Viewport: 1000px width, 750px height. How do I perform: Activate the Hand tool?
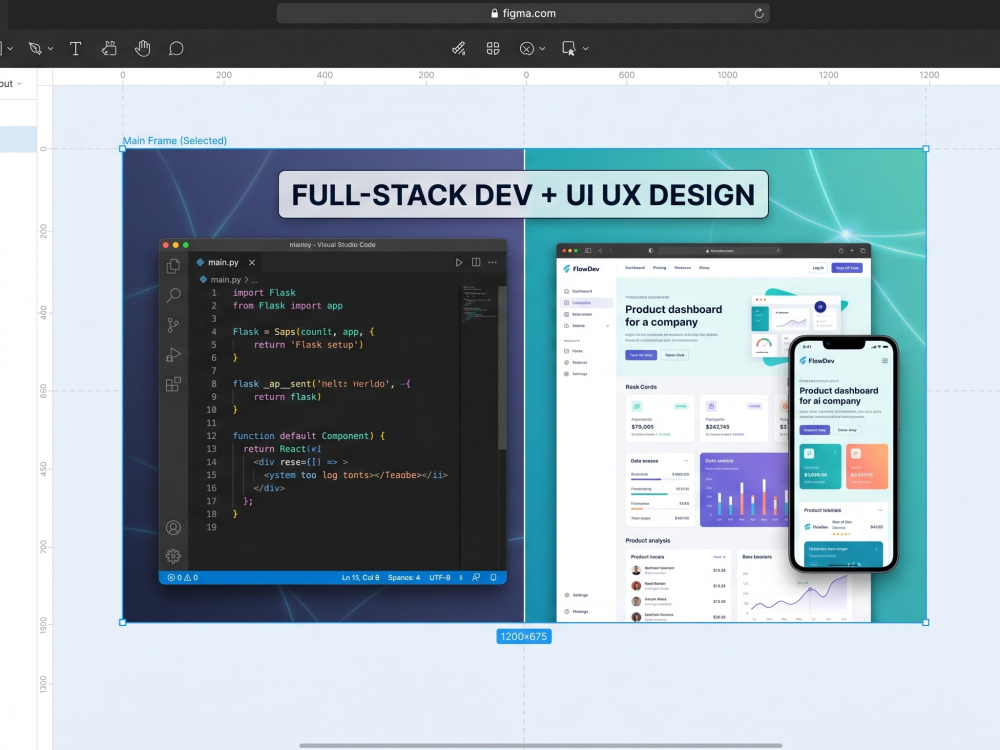[142, 48]
